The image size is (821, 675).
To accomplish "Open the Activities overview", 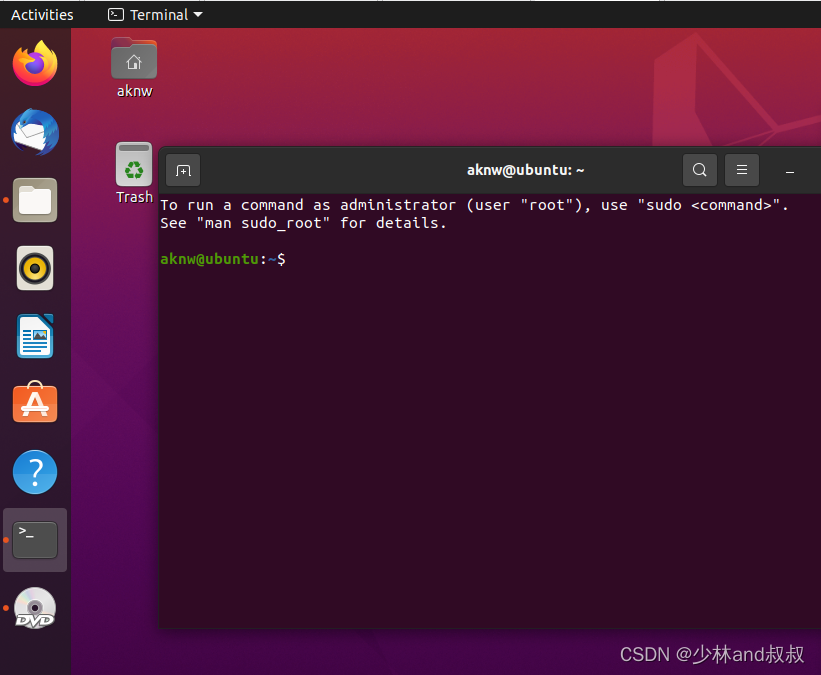I will tap(42, 15).
